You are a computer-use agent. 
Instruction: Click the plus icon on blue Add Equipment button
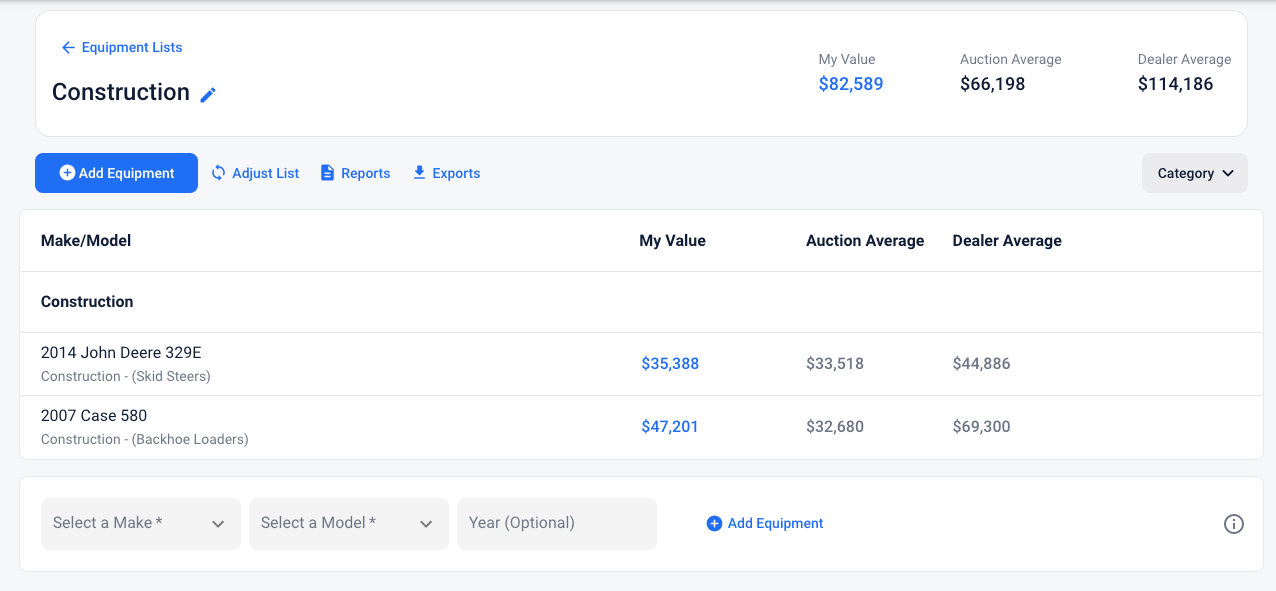(67, 173)
